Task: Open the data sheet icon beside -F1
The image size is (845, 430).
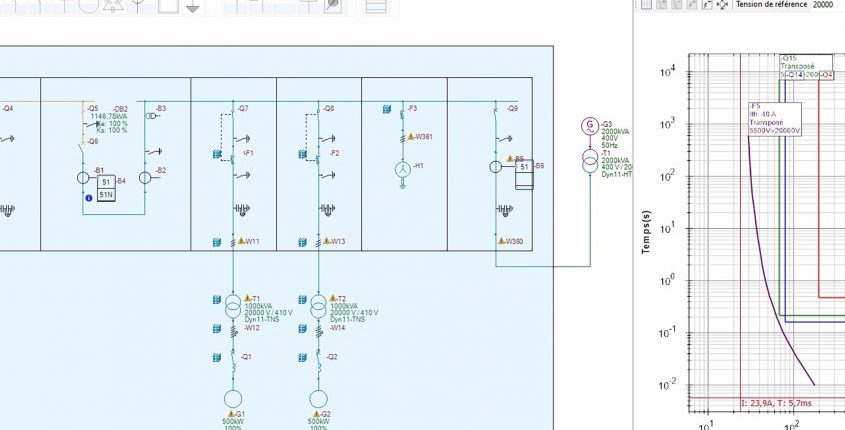Action: click(x=217, y=154)
